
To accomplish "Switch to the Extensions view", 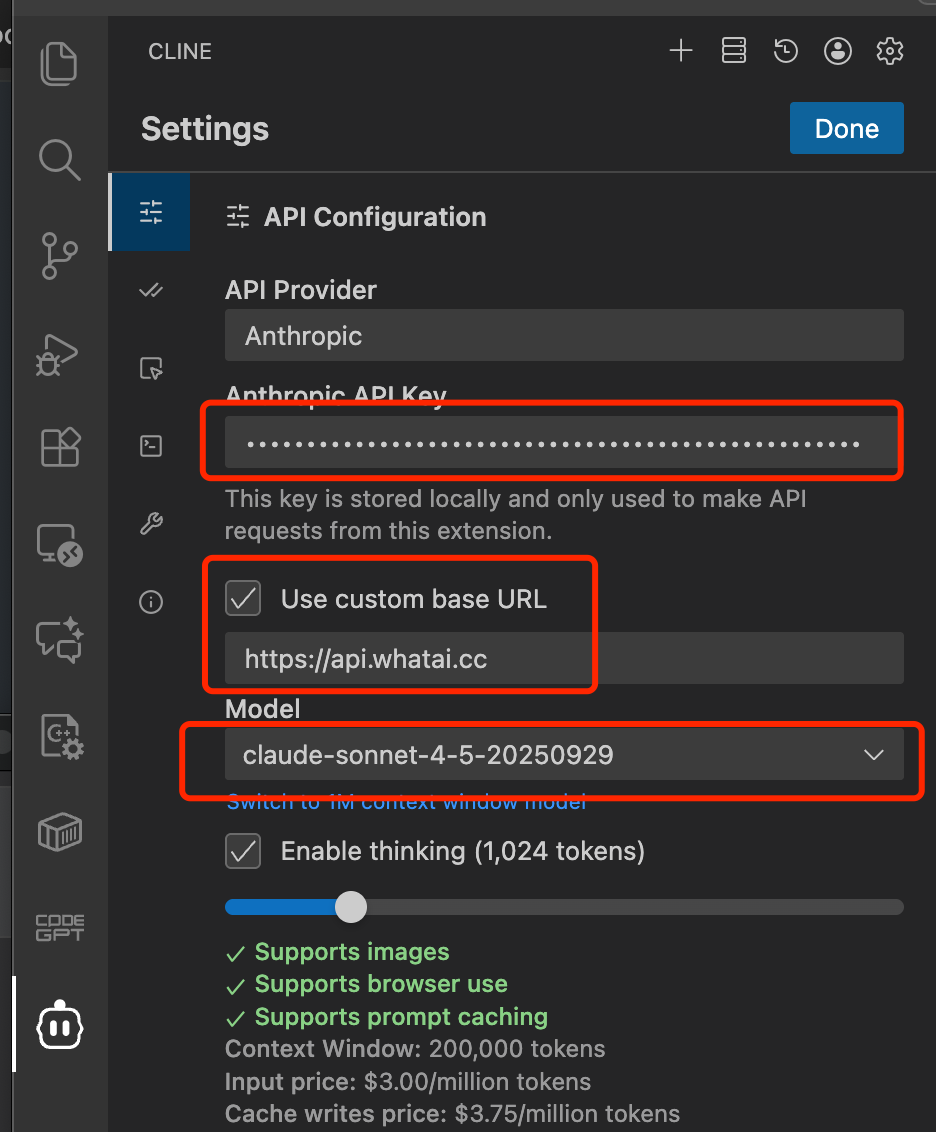I will pyautogui.click(x=59, y=448).
